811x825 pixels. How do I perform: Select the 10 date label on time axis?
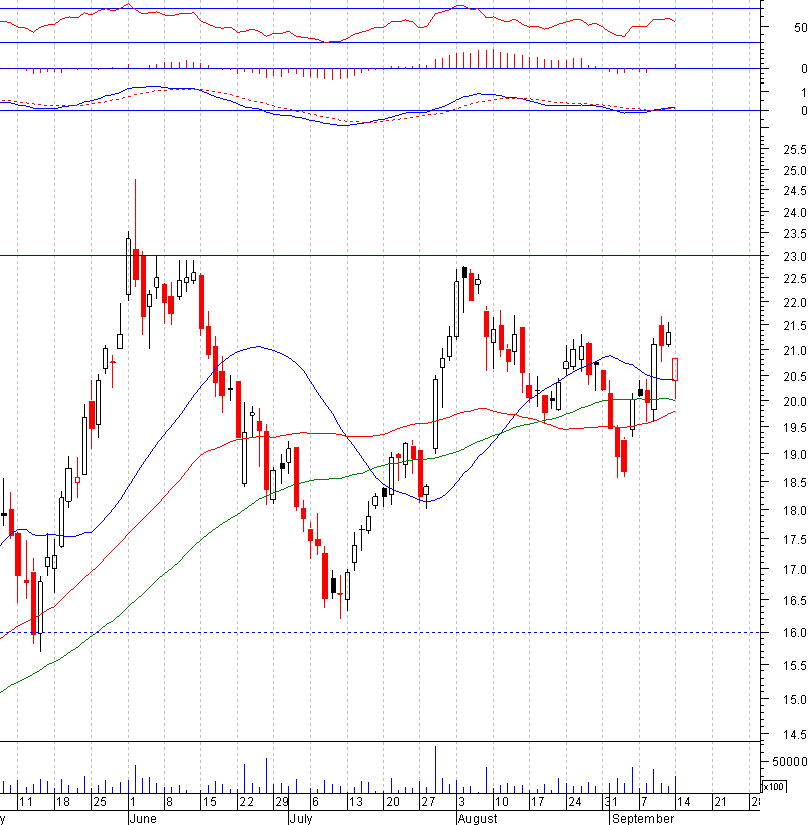[x=502, y=802]
